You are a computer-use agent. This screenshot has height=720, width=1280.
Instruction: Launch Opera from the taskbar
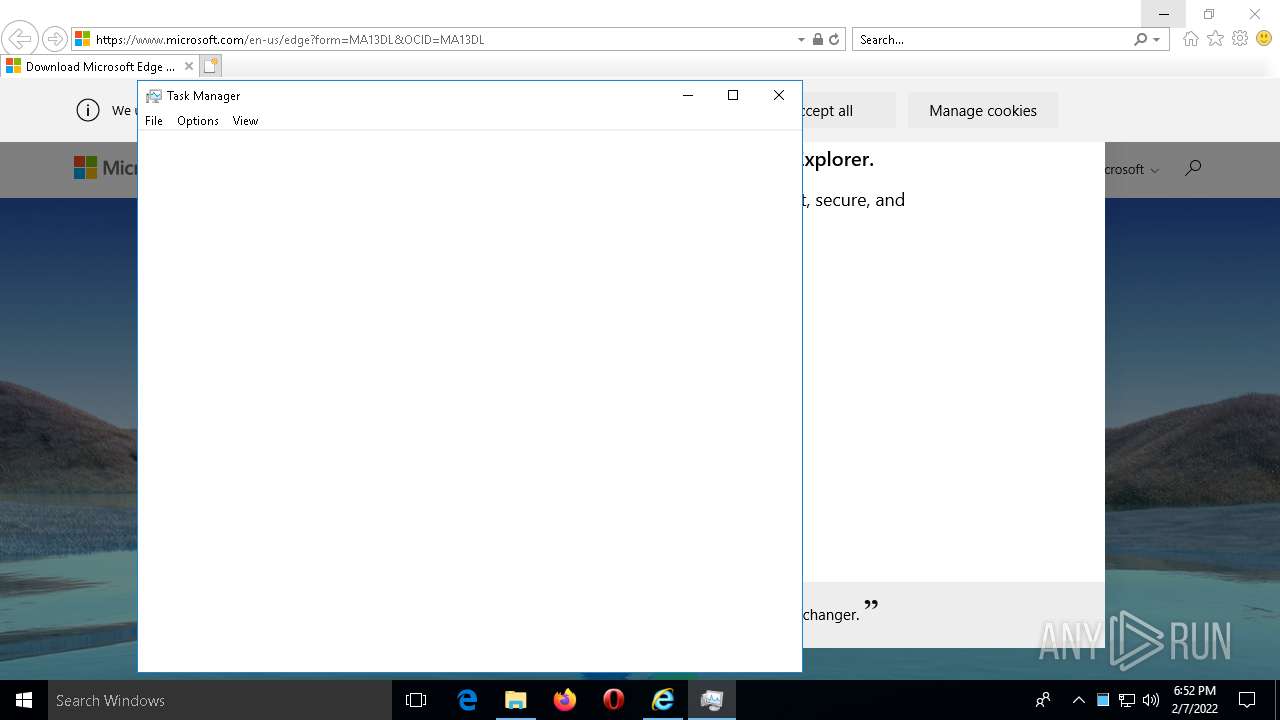tap(614, 700)
